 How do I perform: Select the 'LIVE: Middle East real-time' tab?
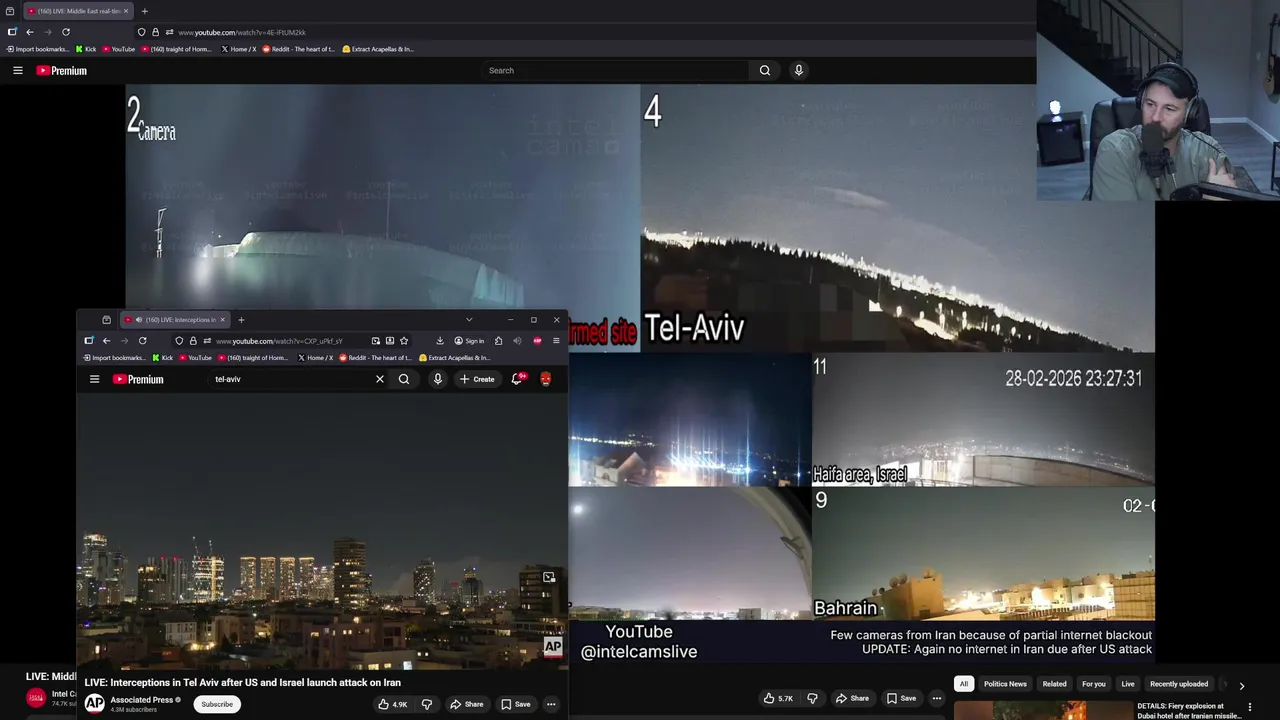tap(78, 11)
